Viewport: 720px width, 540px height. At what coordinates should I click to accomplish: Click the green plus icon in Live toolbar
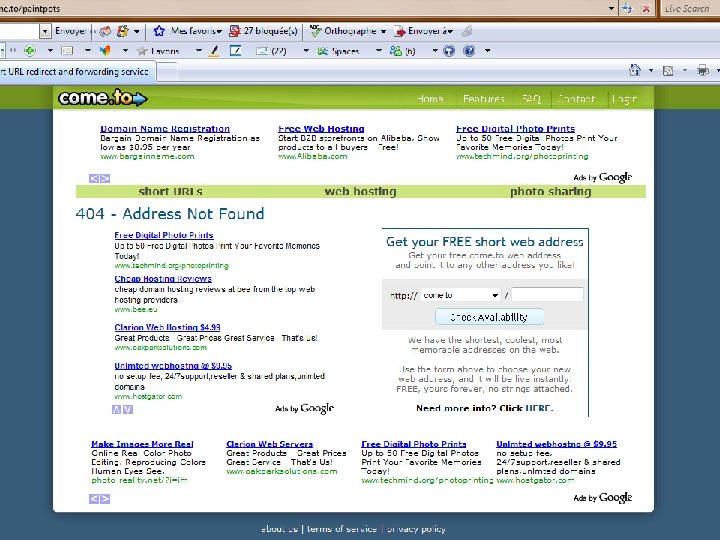[30, 51]
